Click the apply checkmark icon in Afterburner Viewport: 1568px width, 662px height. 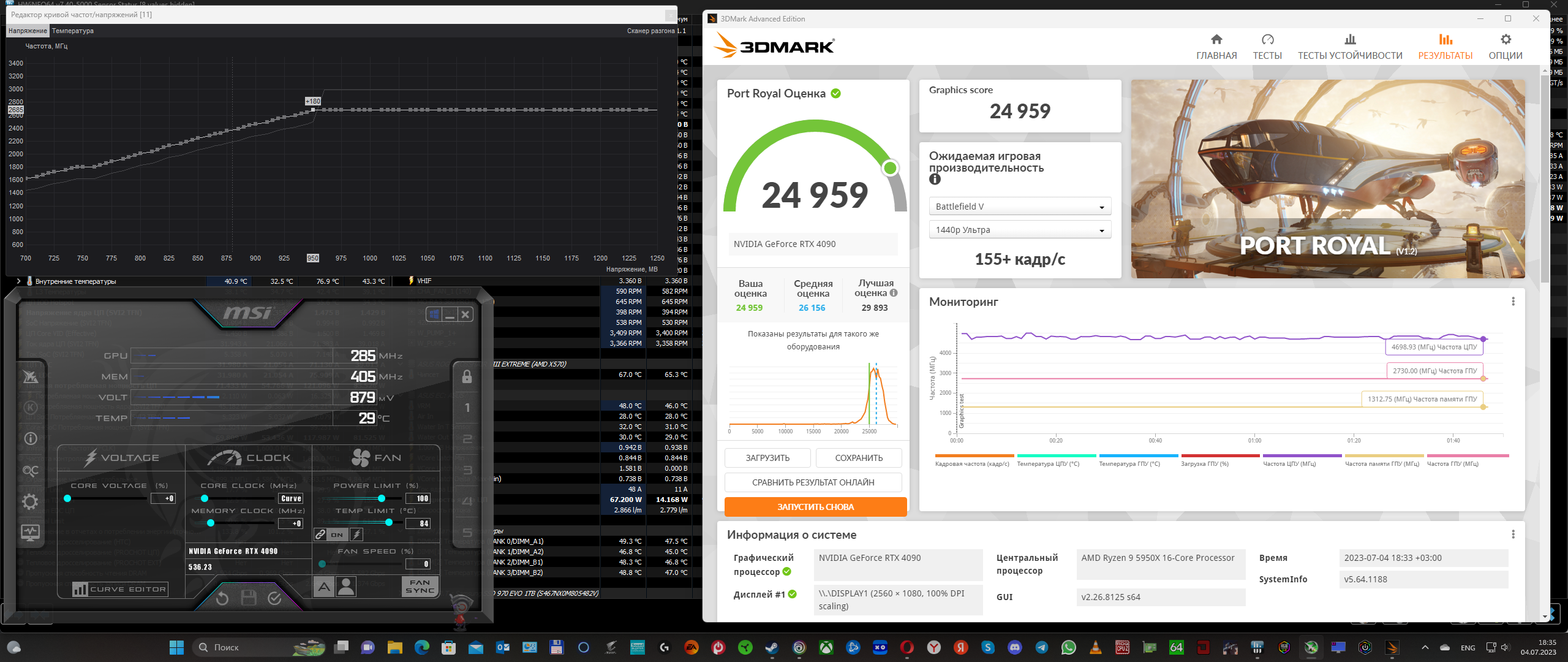274,598
